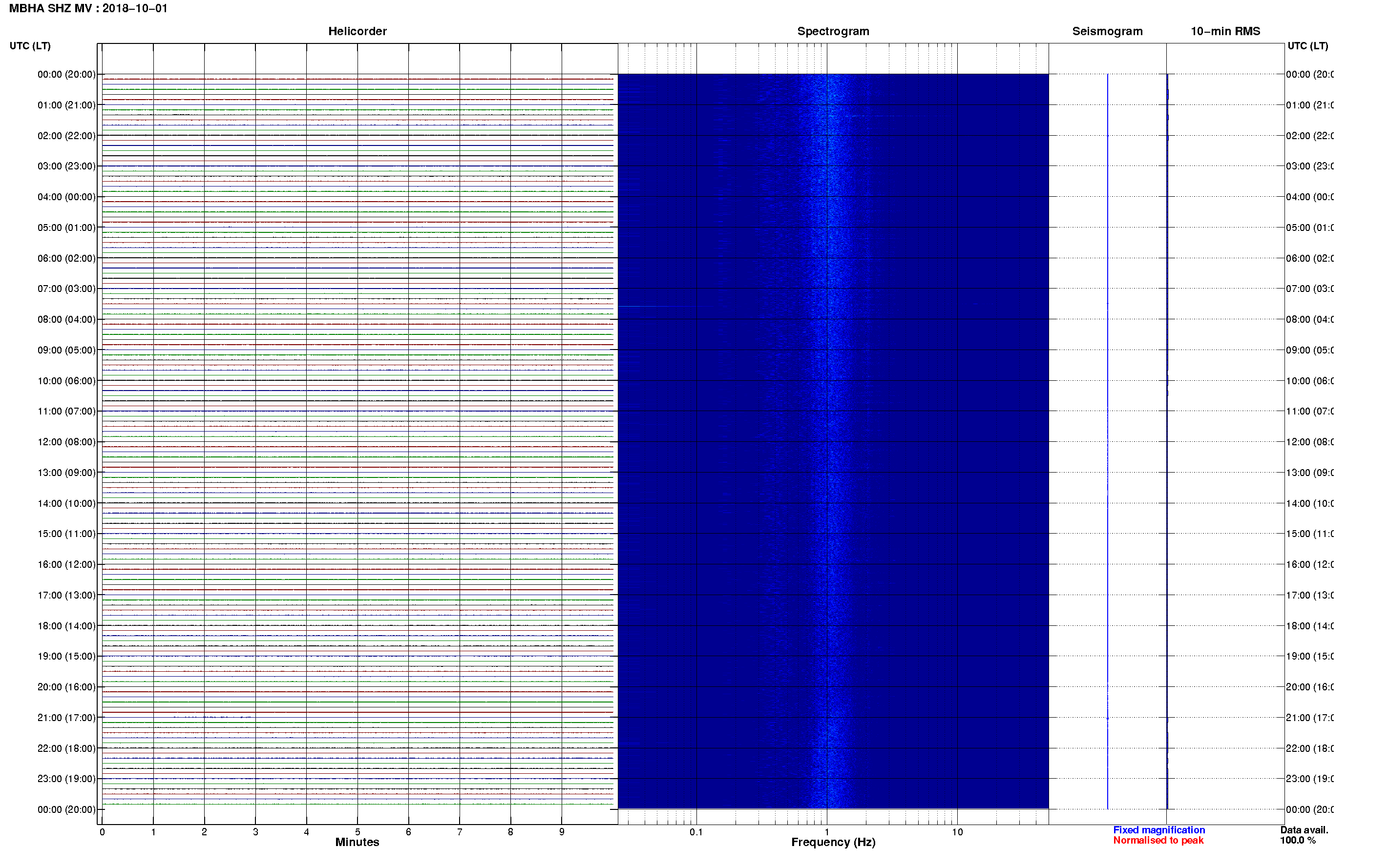
Task: Click the left '23:00 (19:00)' time label
Action: 66,779
